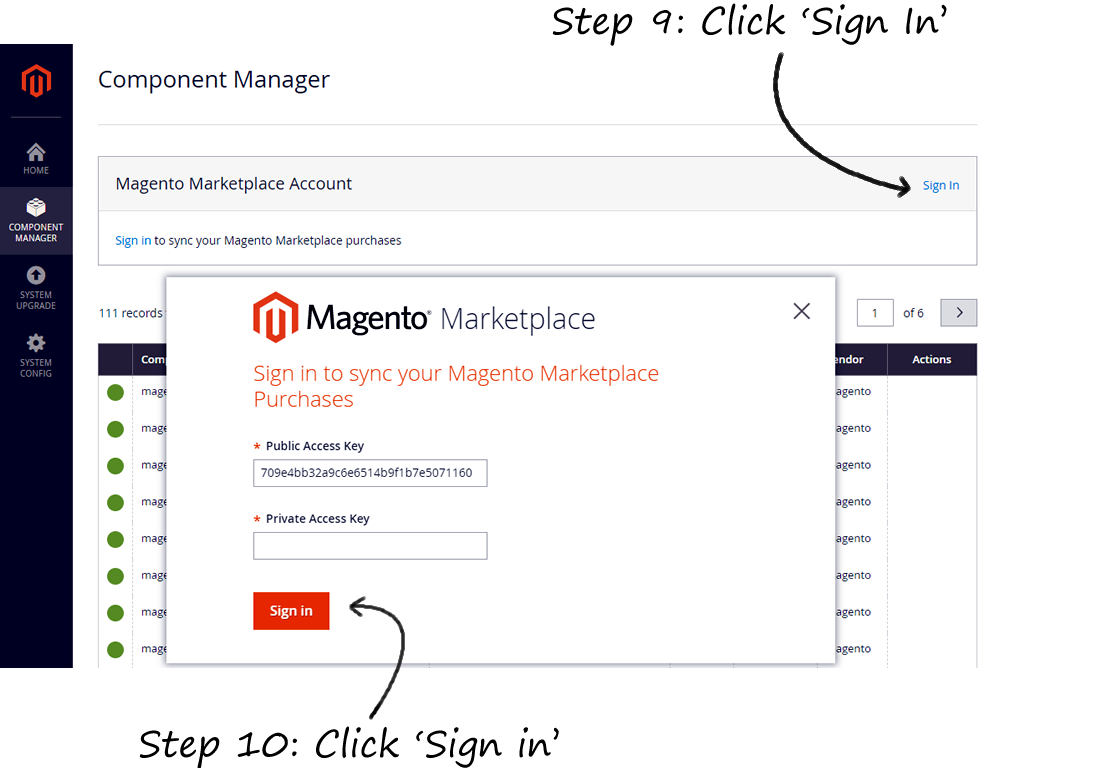Click Magento Marketplace Account heading
The image size is (1100, 768).
pyautogui.click(x=234, y=184)
